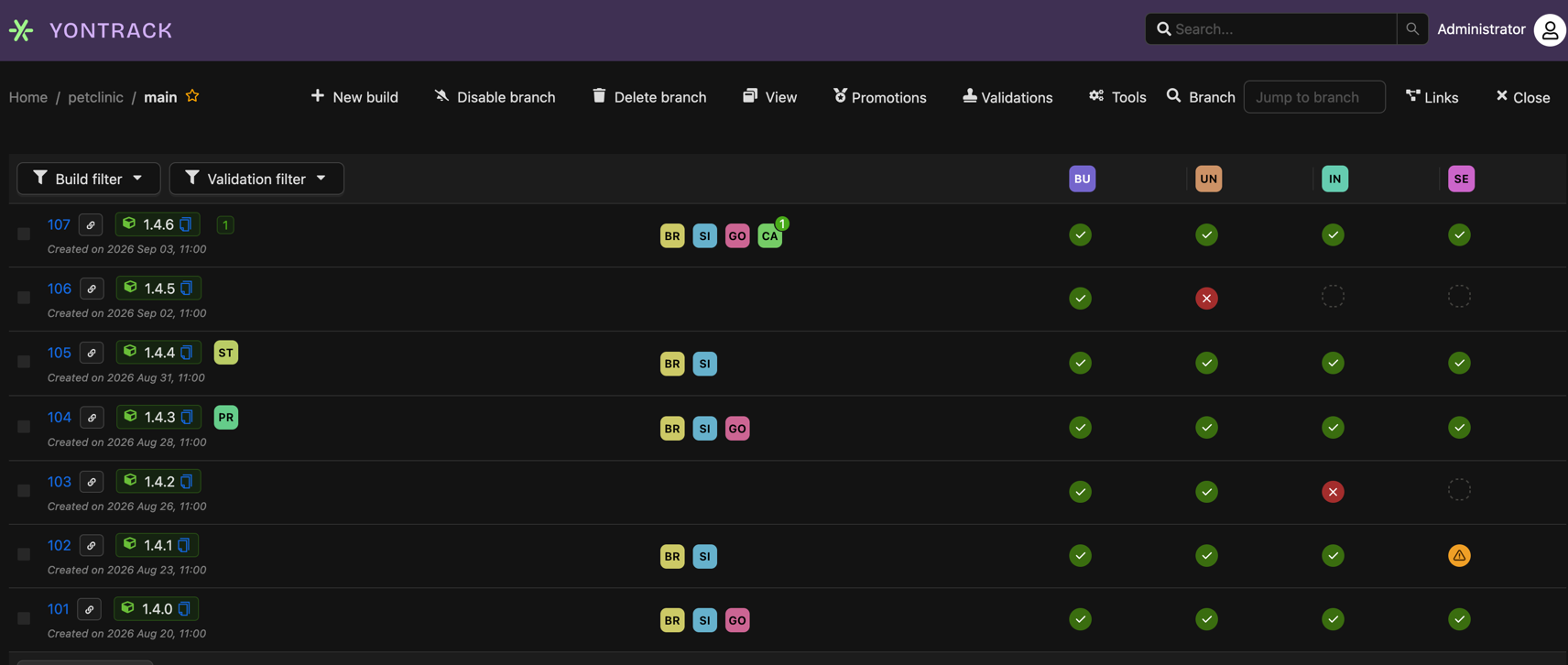Image resolution: width=1568 pixels, height=665 pixels.
Task: Go to the petclinic project breadcrumb
Action: [95, 97]
